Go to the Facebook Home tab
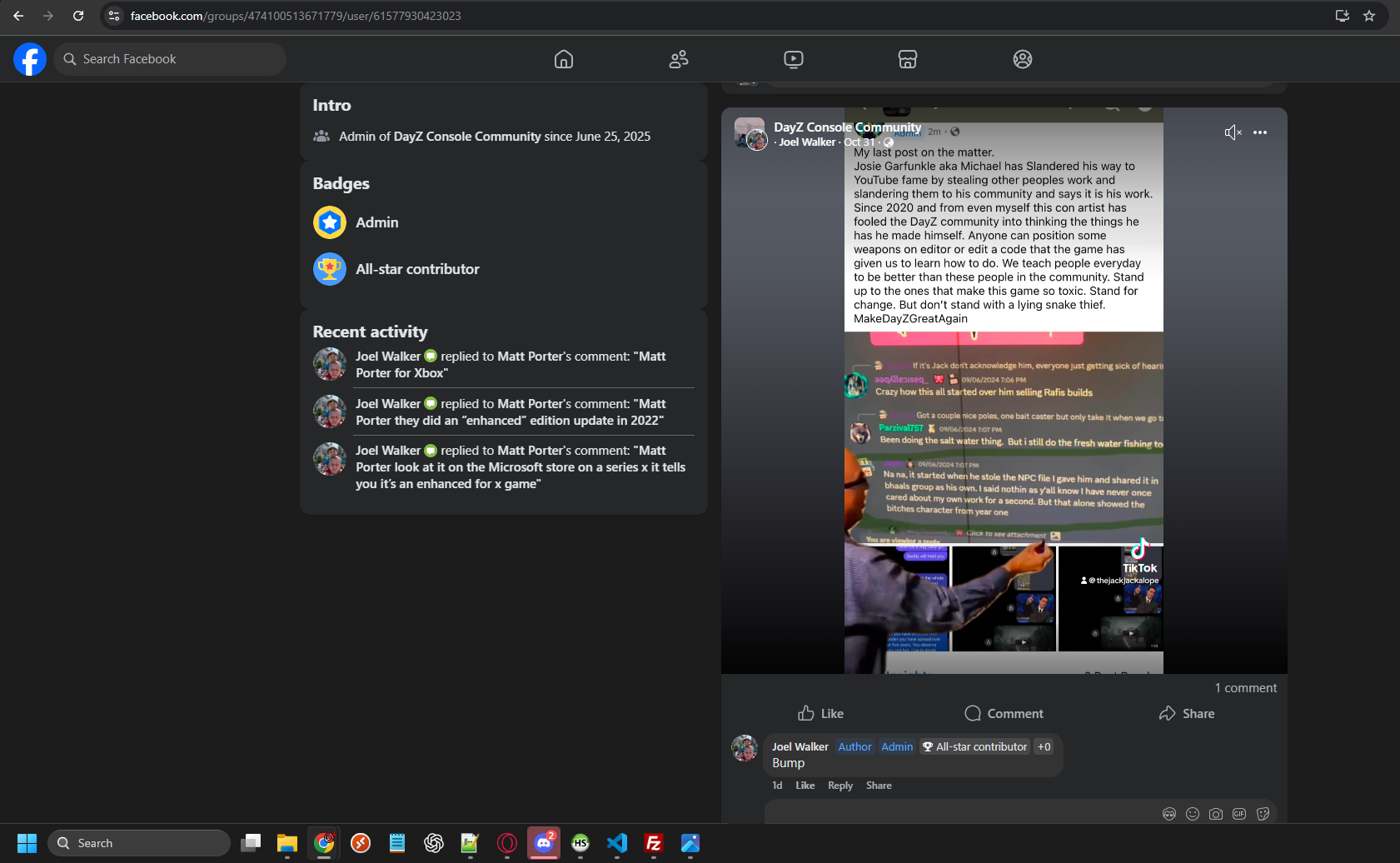The image size is (1400, 863). (x=564, y=59)
